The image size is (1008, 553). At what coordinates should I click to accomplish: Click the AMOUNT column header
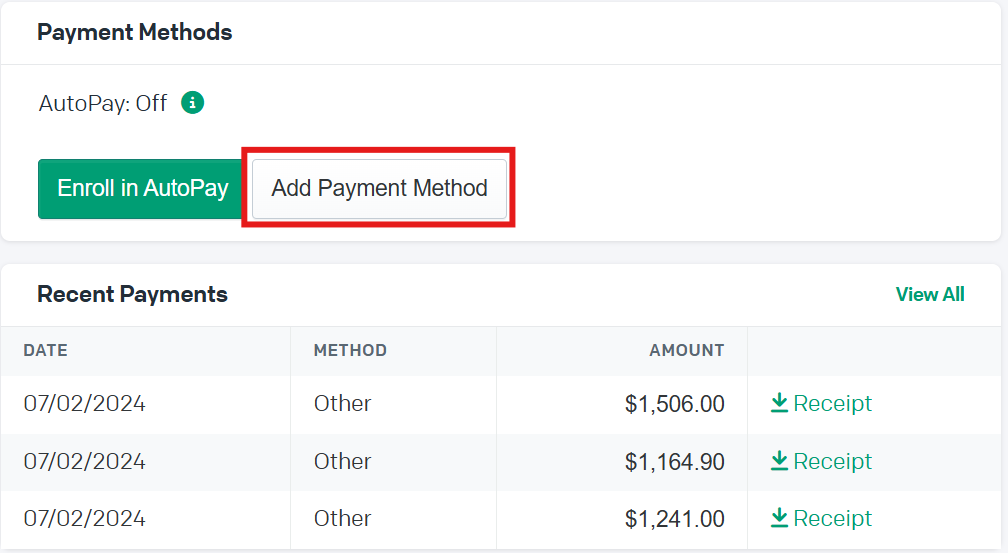tap(687, 350)
